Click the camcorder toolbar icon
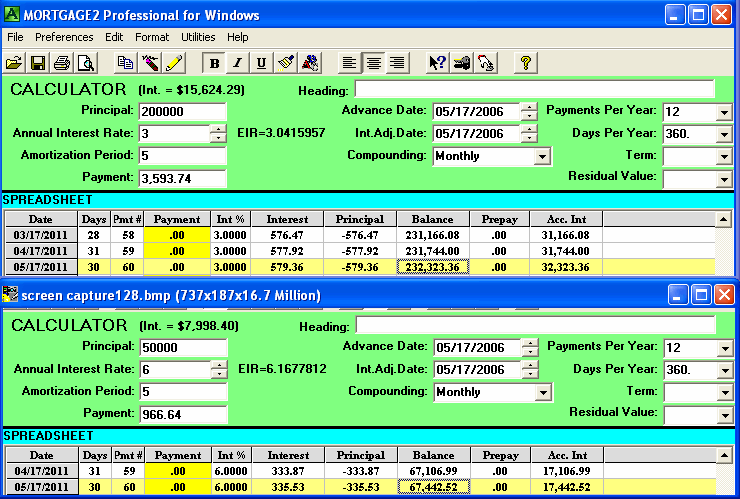 point(461,63)
